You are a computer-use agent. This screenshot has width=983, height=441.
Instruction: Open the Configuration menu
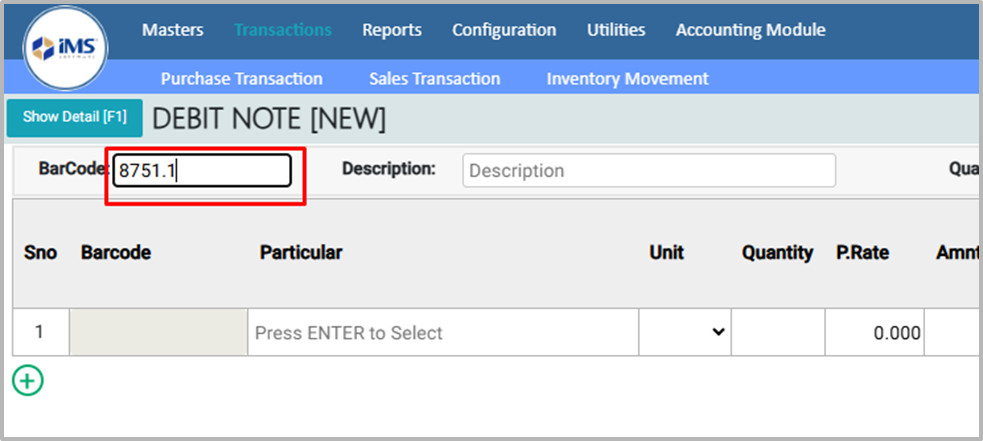(x=504, y=30)
